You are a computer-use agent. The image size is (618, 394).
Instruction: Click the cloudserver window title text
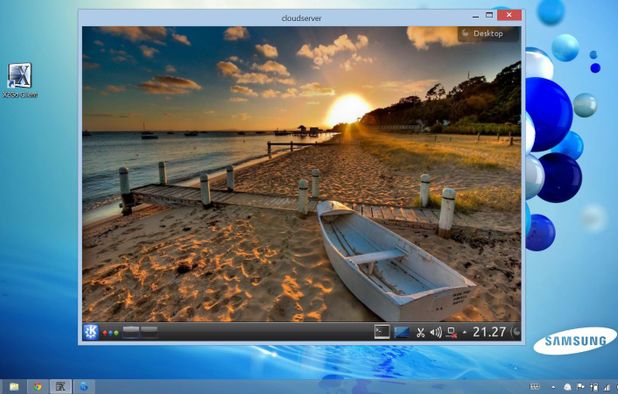pyautogui.click(x=302, y=18)
